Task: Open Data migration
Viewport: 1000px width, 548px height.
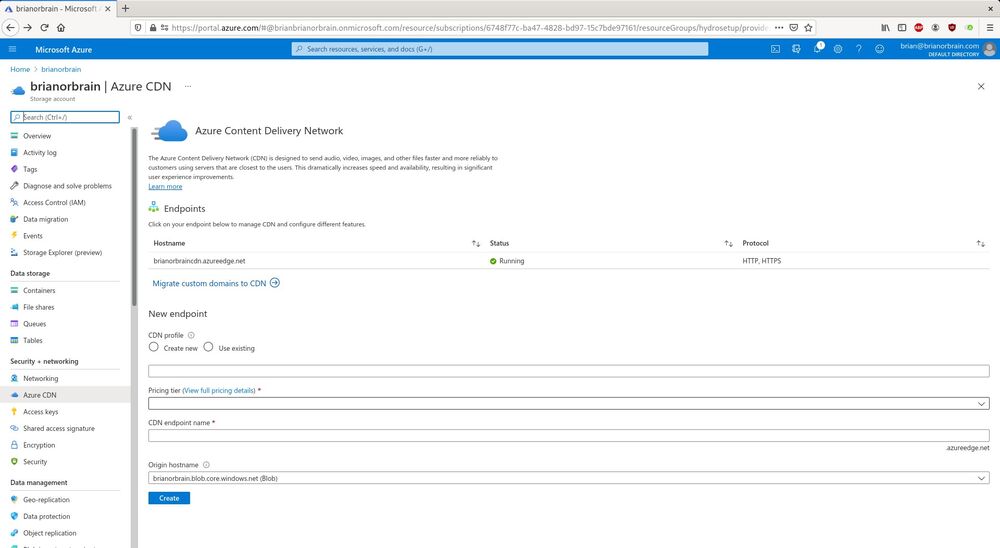Action: [x=45, y=219]
